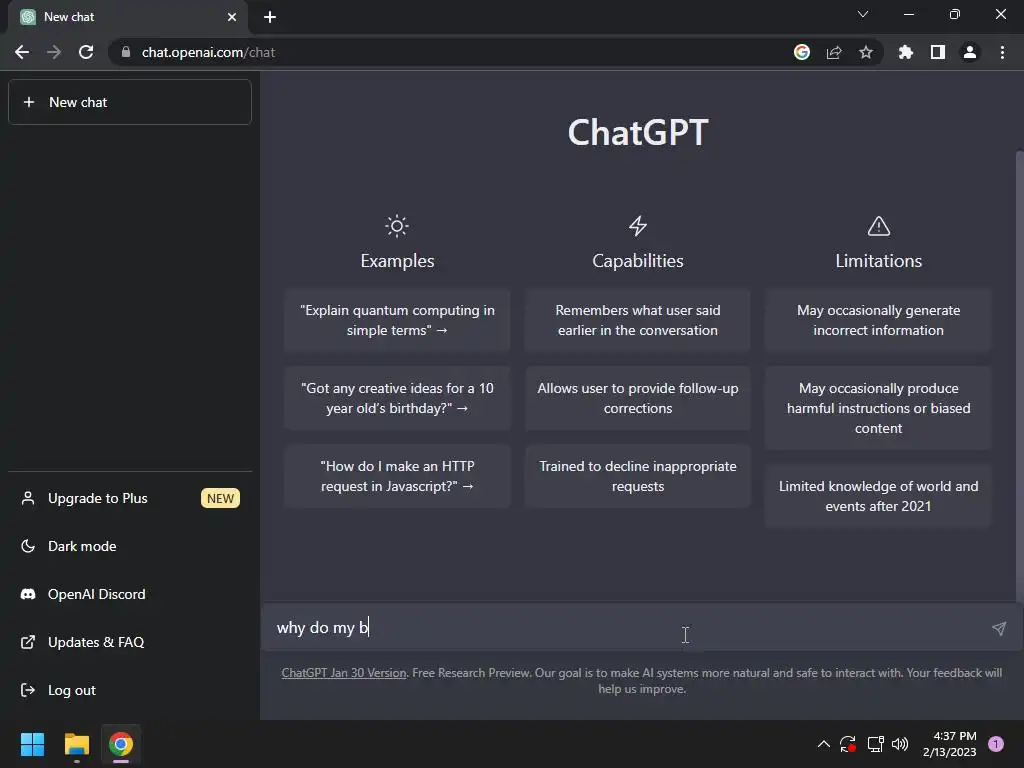The height and width of the screenshot is (768, 1024).
Task: Click the sync update tray icon
Action: pyautogui.click(x=848, y=744)
